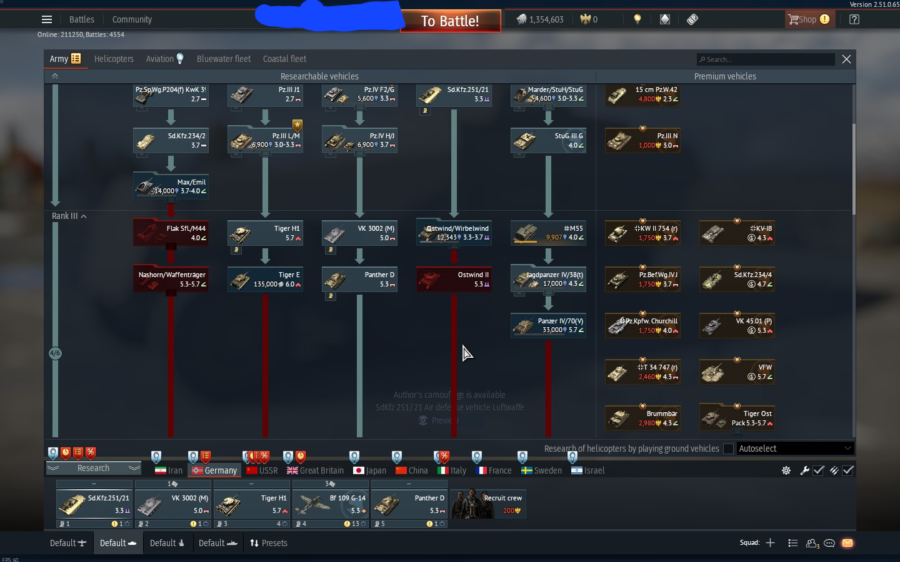The width and height of the screenshot is (900, 562).
Task: Open the mail envelope icon
Action: pos(847,543)
